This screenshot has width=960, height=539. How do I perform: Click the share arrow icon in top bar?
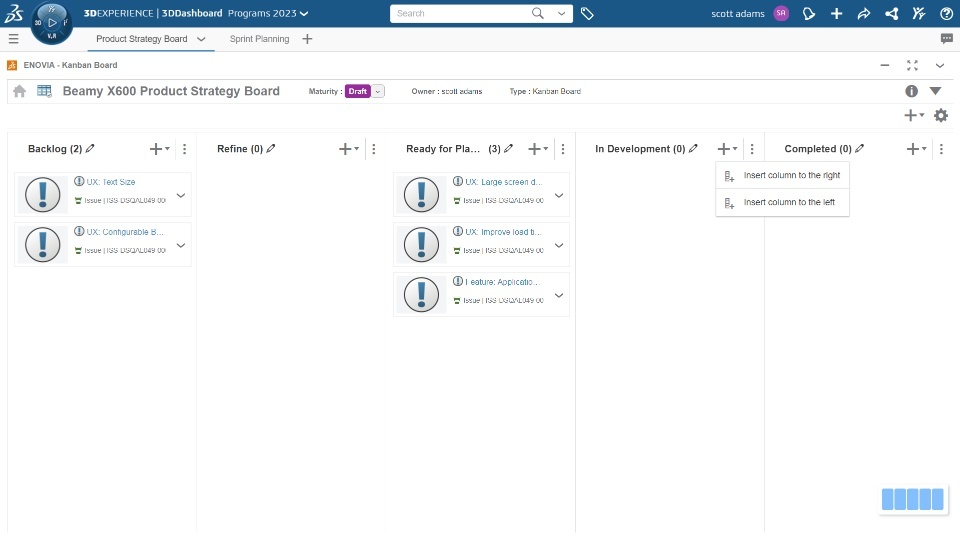[x=864, y=14]
